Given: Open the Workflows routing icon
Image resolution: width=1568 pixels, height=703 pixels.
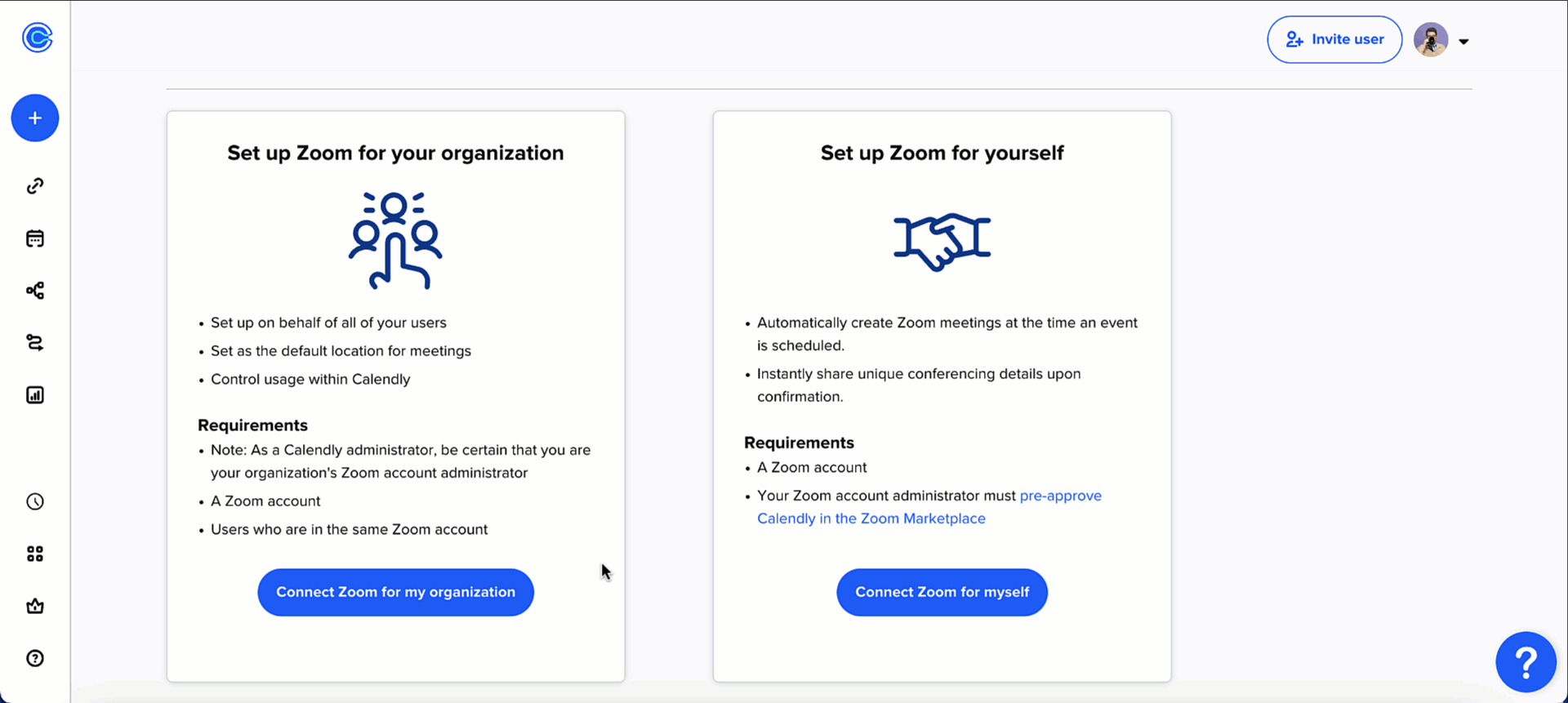Looking at the screenshot, I should [34, 342].
